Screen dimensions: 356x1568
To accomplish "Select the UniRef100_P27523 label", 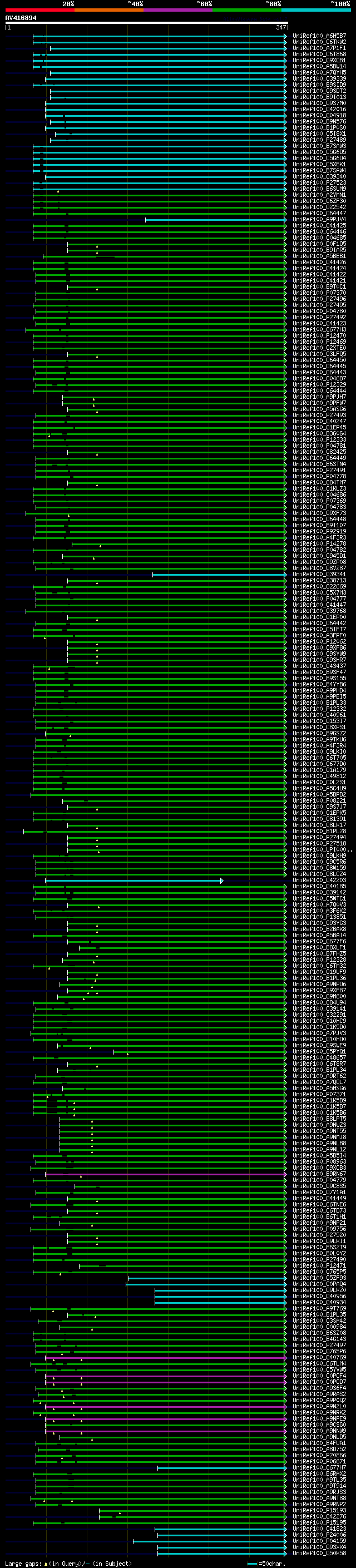I will 319,182.
